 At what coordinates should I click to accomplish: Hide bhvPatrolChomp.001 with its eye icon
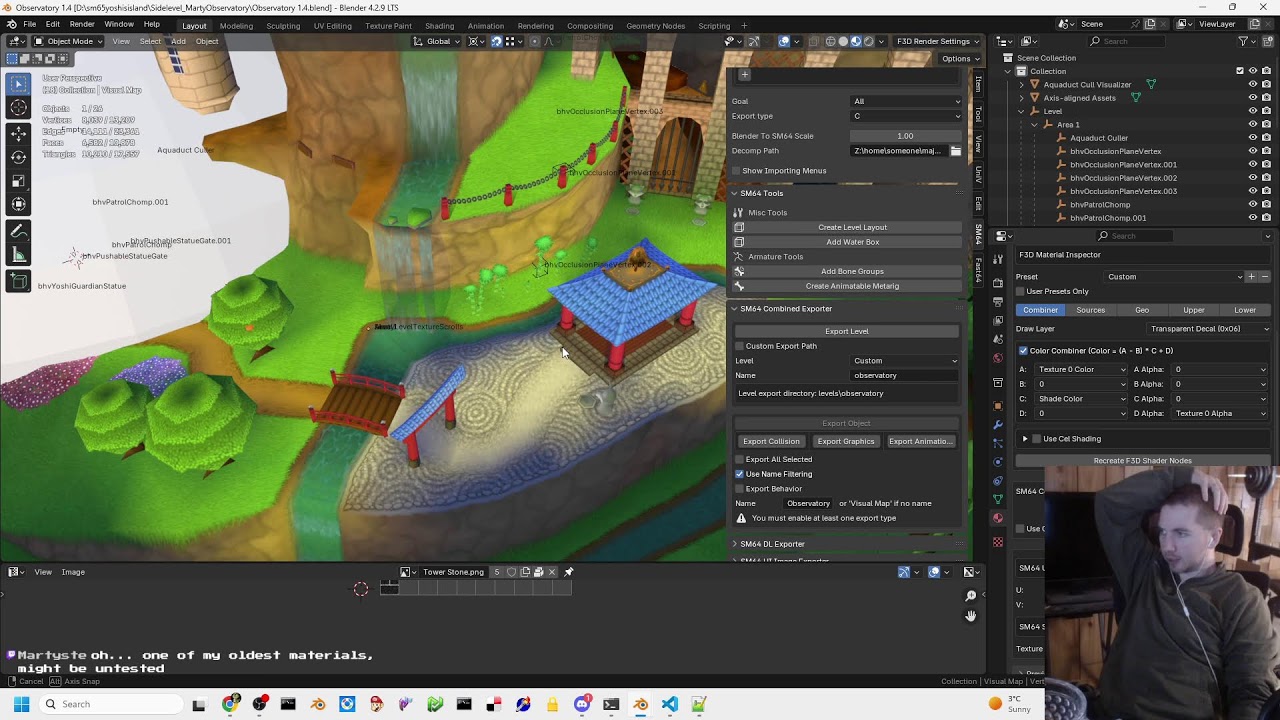click(1252, 218)
